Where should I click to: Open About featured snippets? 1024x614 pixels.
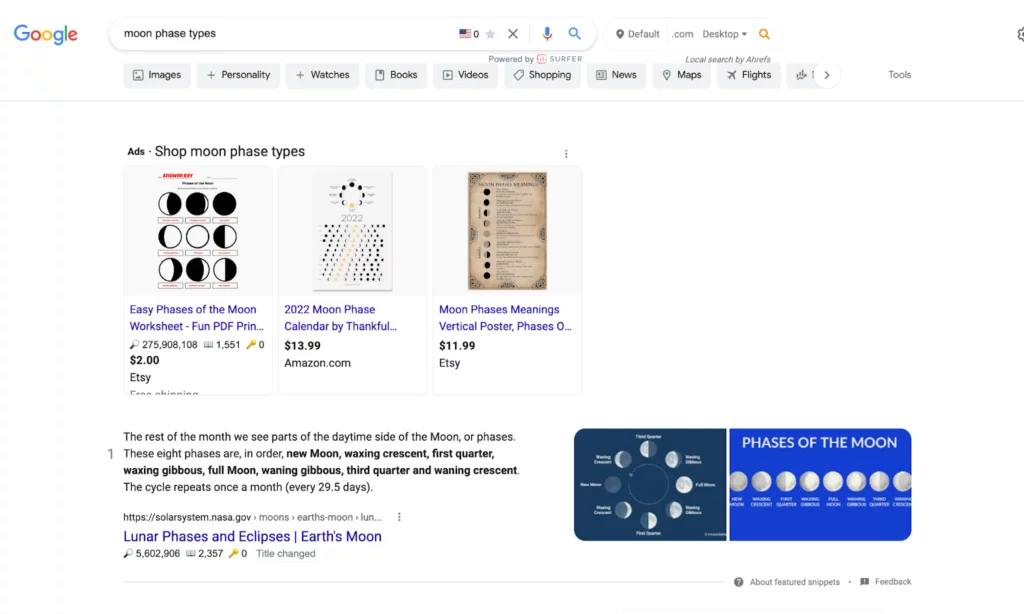794,582
